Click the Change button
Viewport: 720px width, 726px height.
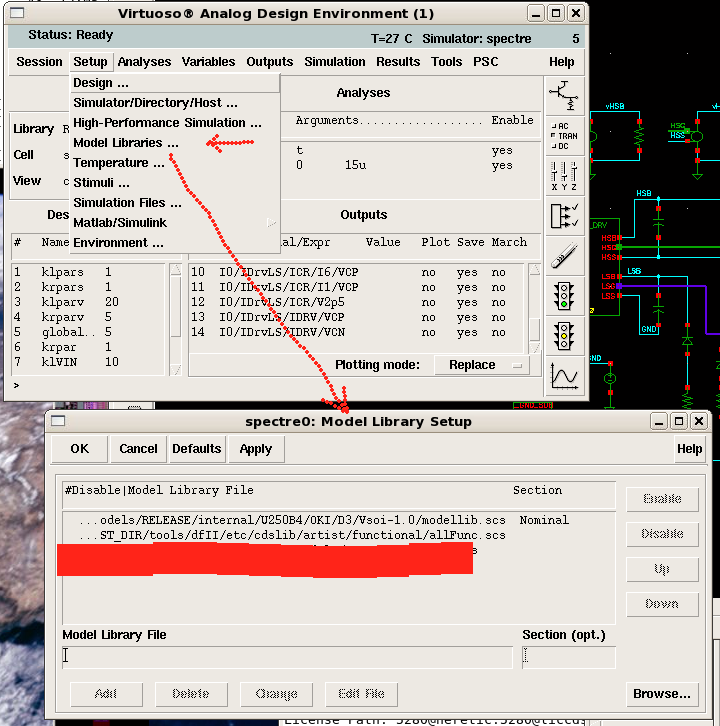point(276,694)
